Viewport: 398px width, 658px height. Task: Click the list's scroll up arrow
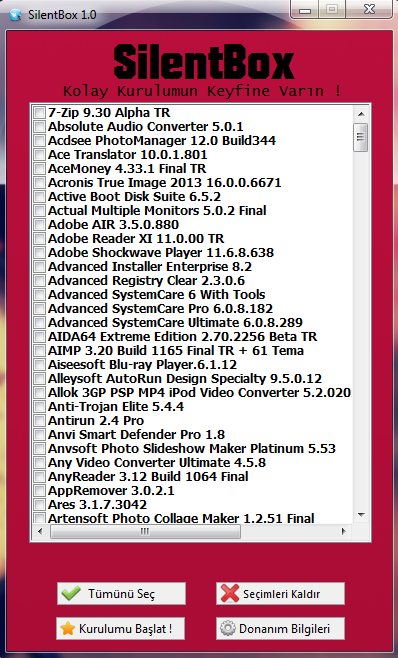click(361, 113)
